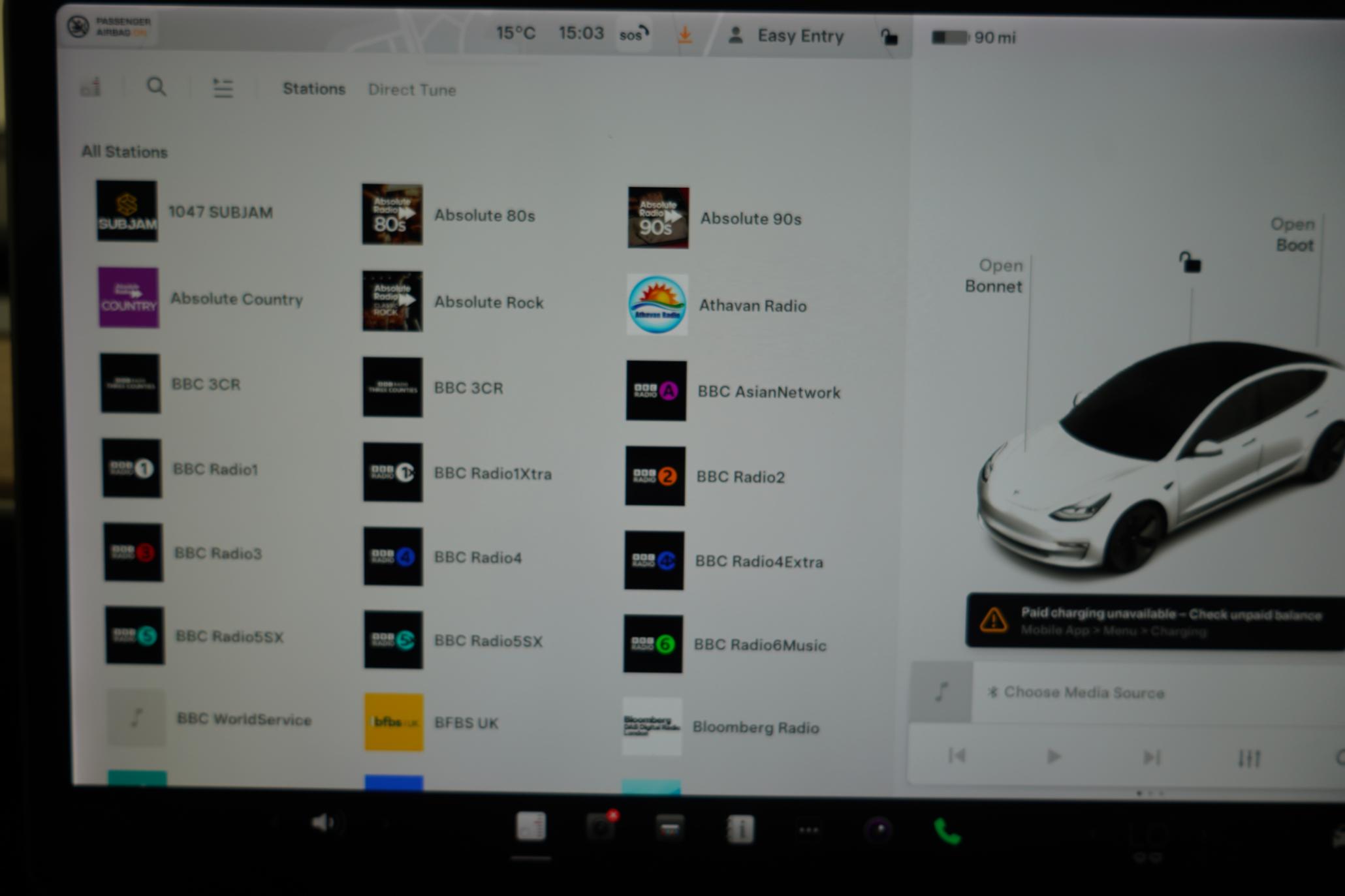Skip to next track
The width and height of the screenshot is (1345, 896).
[x=1152, y=757]
